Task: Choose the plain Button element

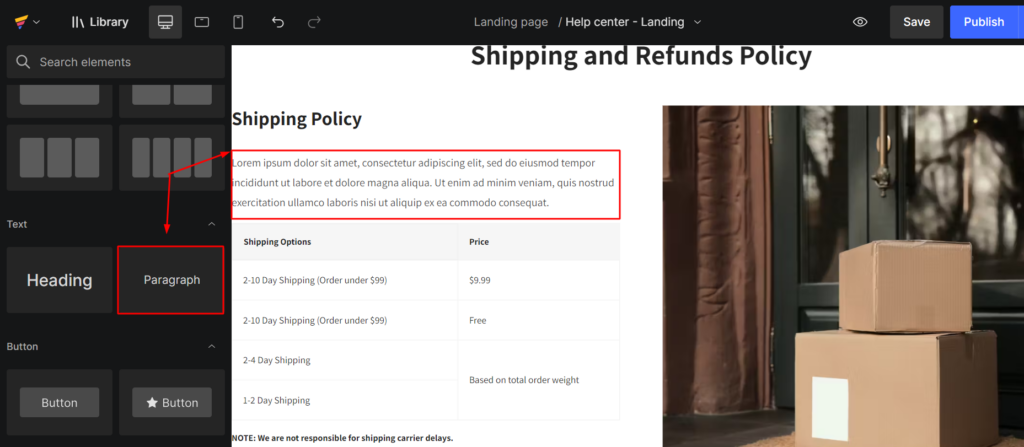Action: pos(59,403)
